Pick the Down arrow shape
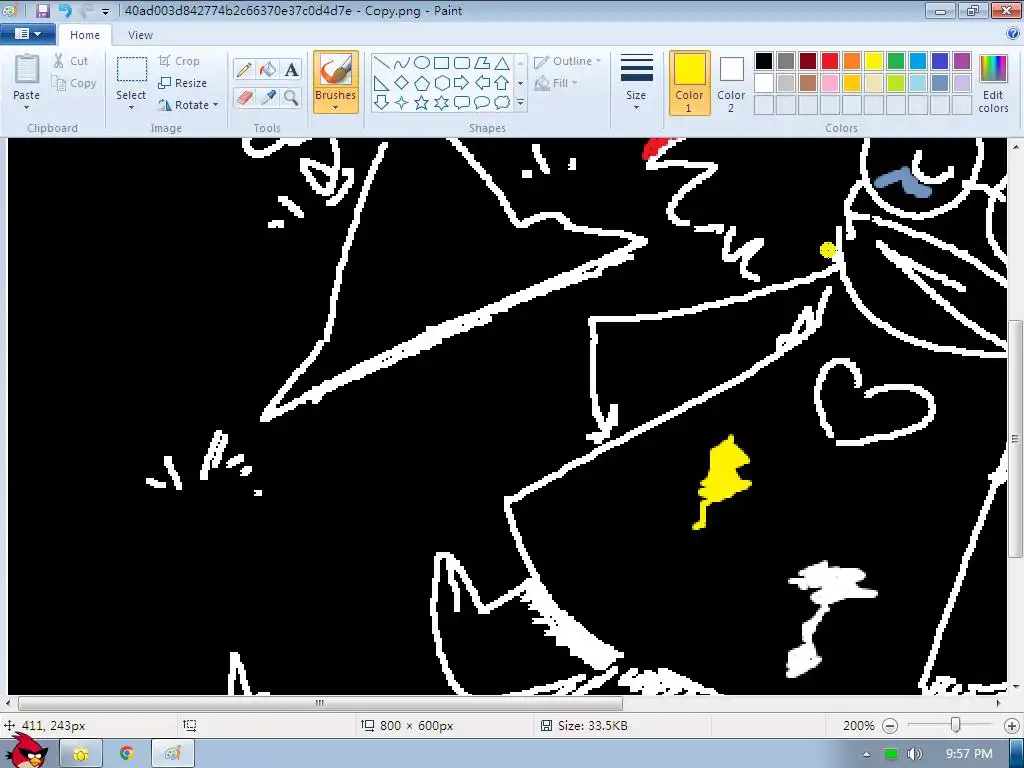The height and width of the screenshot is (768, 1024). click(381, 103)
